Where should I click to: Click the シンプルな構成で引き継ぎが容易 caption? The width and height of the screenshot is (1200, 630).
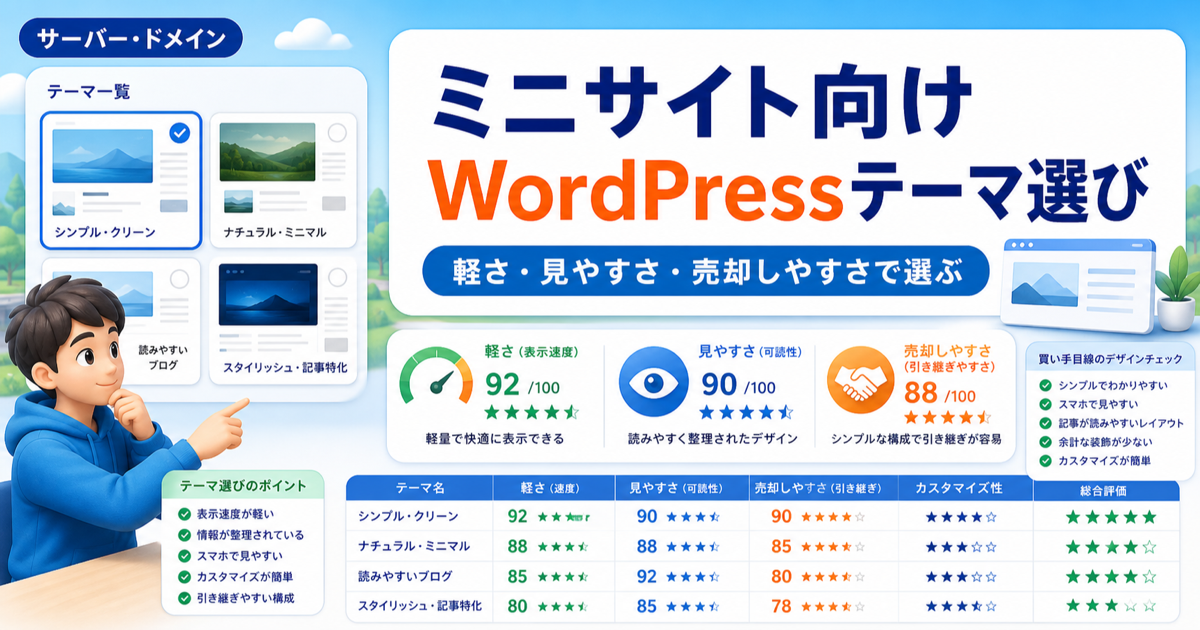(916, 439)
